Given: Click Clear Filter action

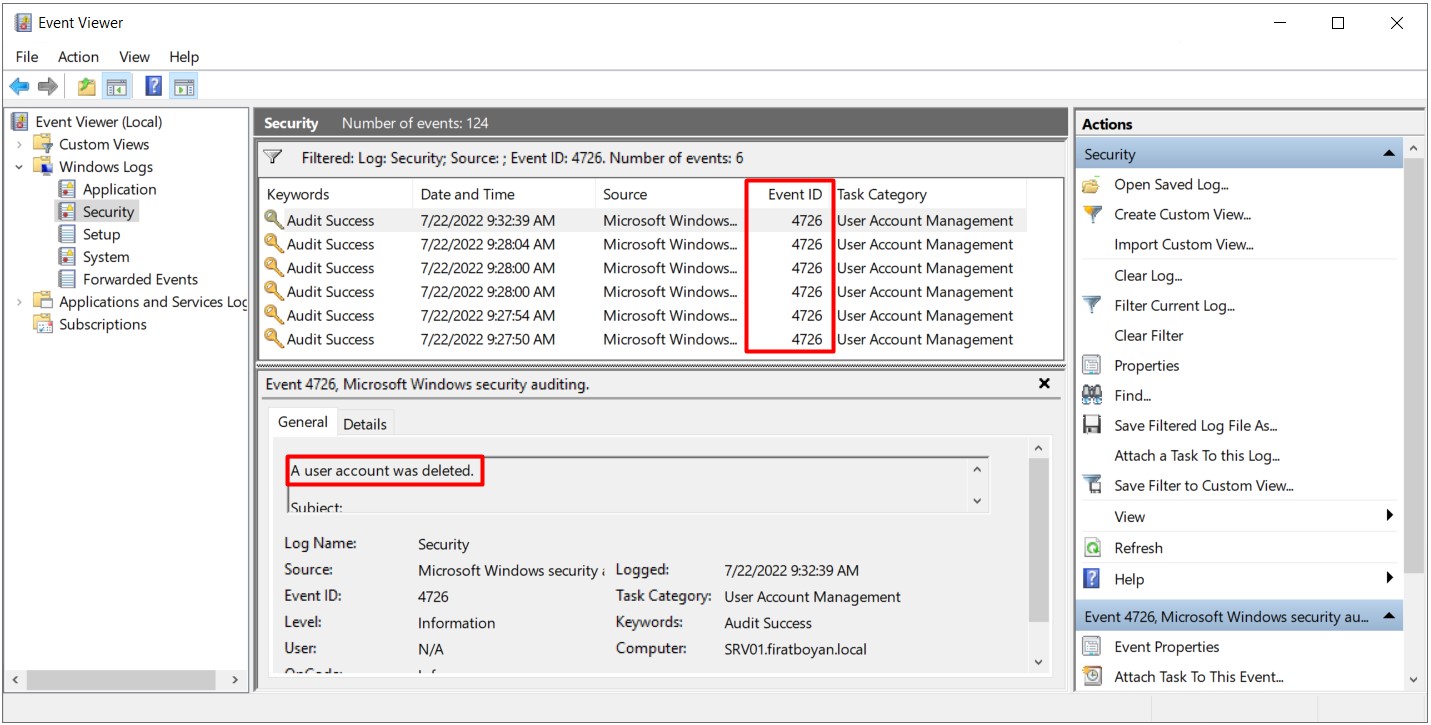Looking at the screenshot, I should (x=1149, y=335).
